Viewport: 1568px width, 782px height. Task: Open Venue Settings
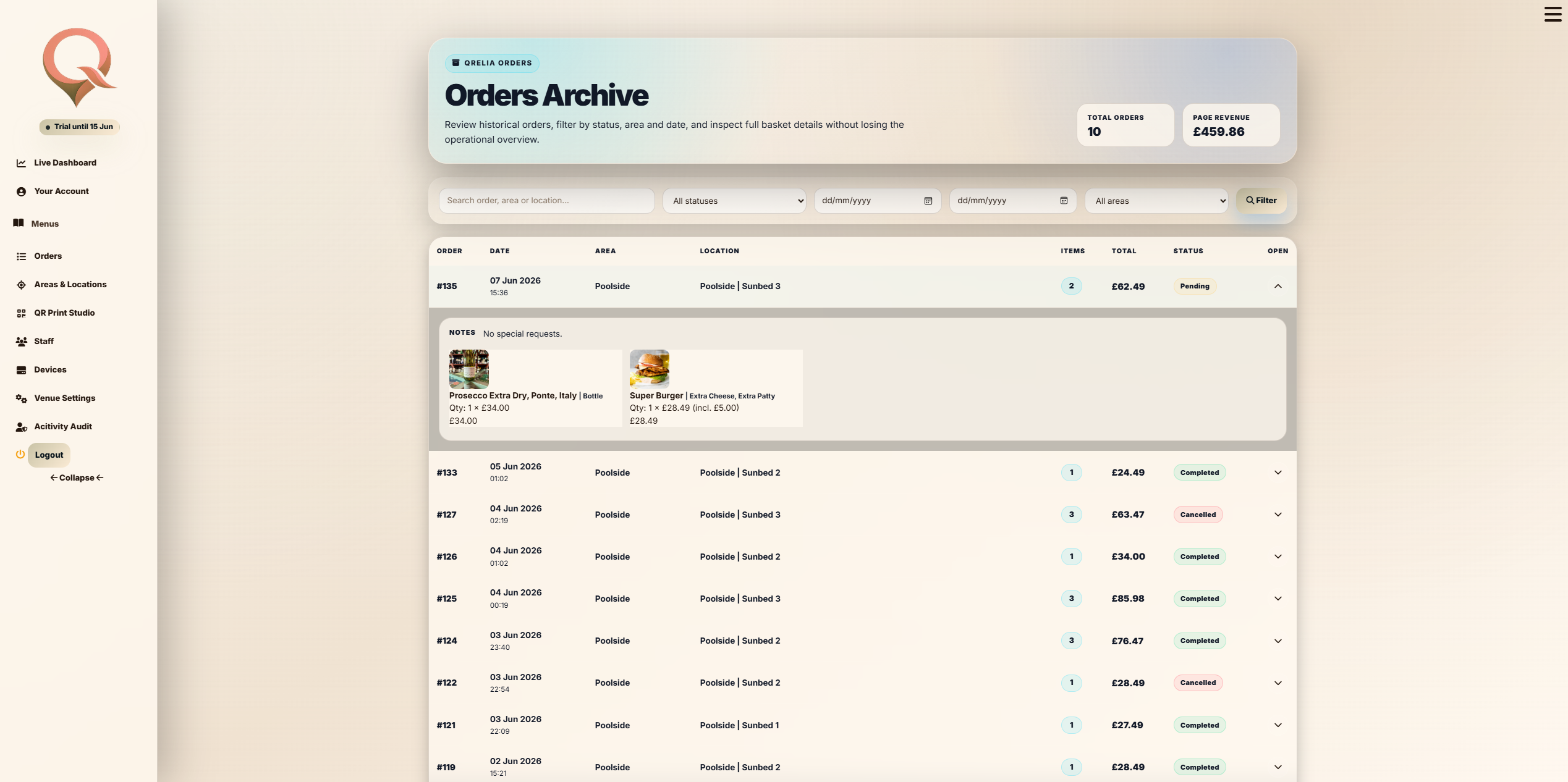(64, 398)
